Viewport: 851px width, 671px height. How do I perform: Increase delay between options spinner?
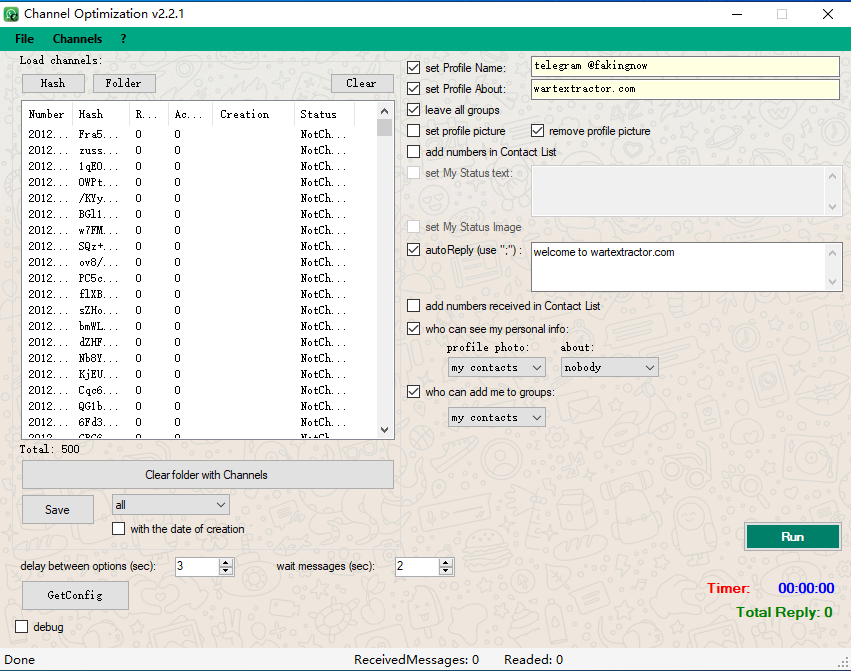pyautogui.click(x=226, y=562)
